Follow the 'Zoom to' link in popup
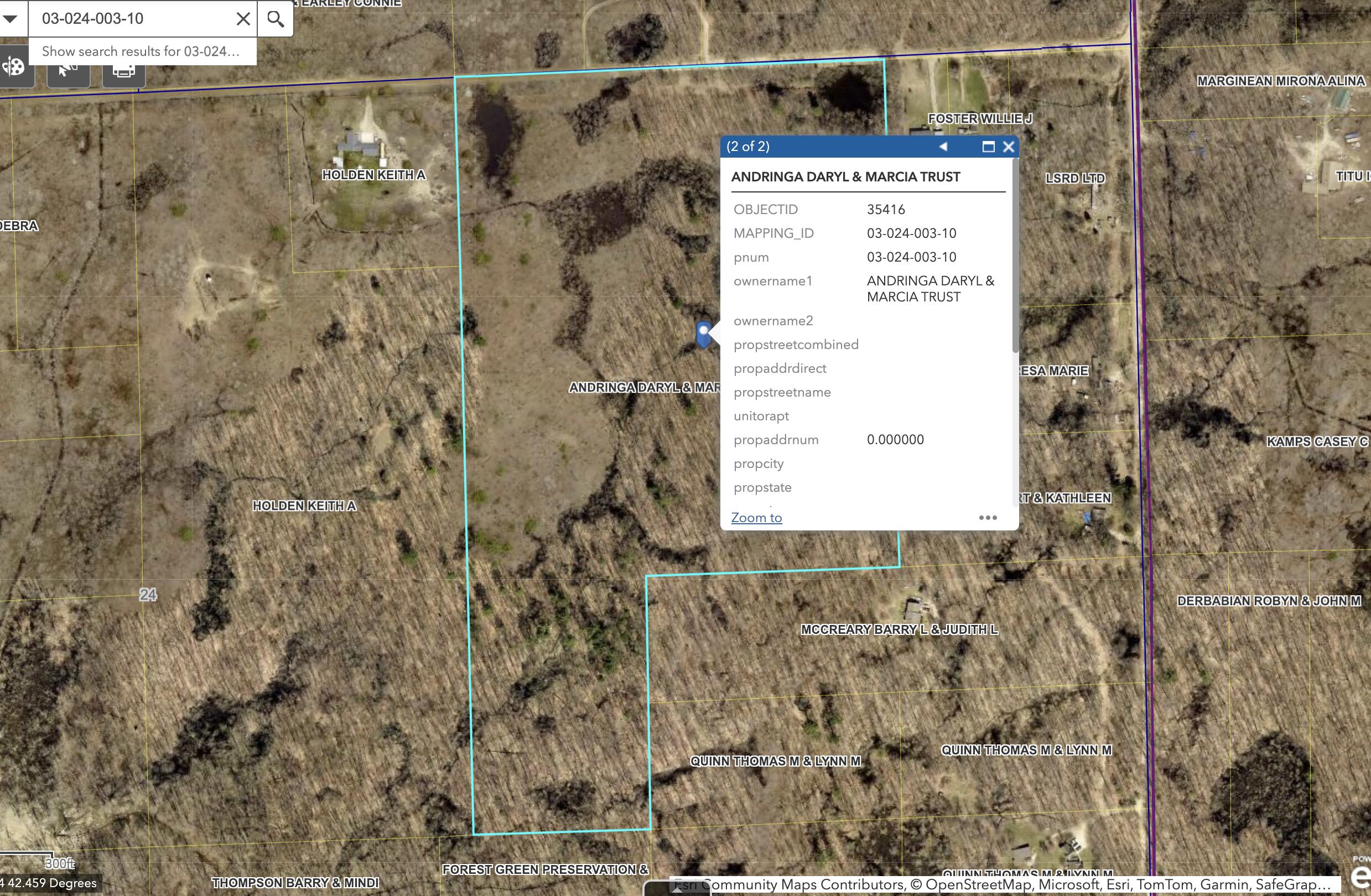This screenshot has width=1371, height=896. (x=756, y=517)
